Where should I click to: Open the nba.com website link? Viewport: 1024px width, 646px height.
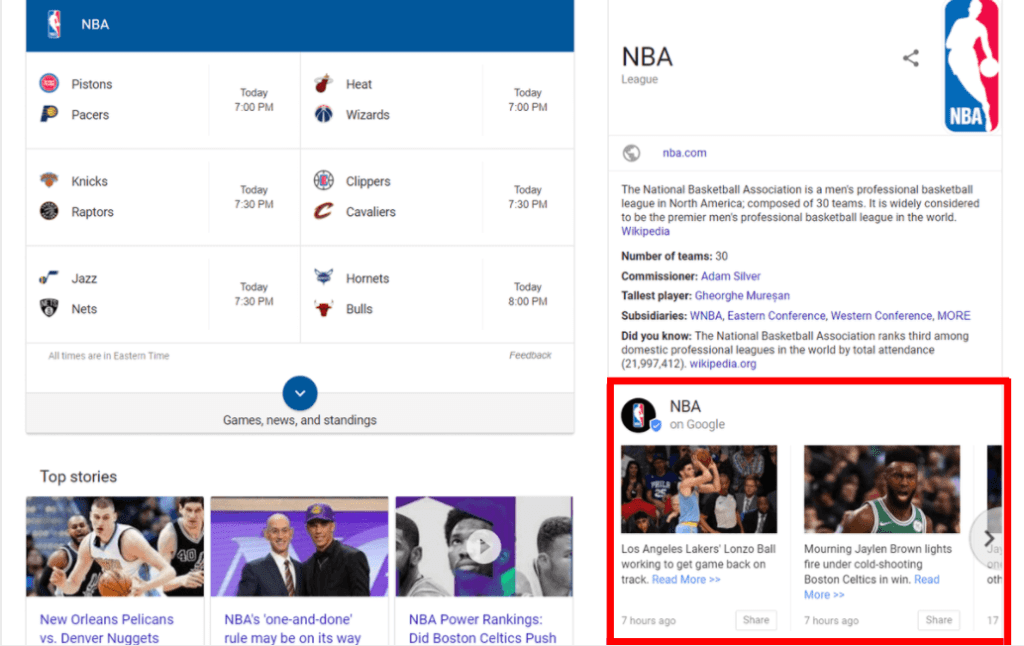(x=684, y=153)
